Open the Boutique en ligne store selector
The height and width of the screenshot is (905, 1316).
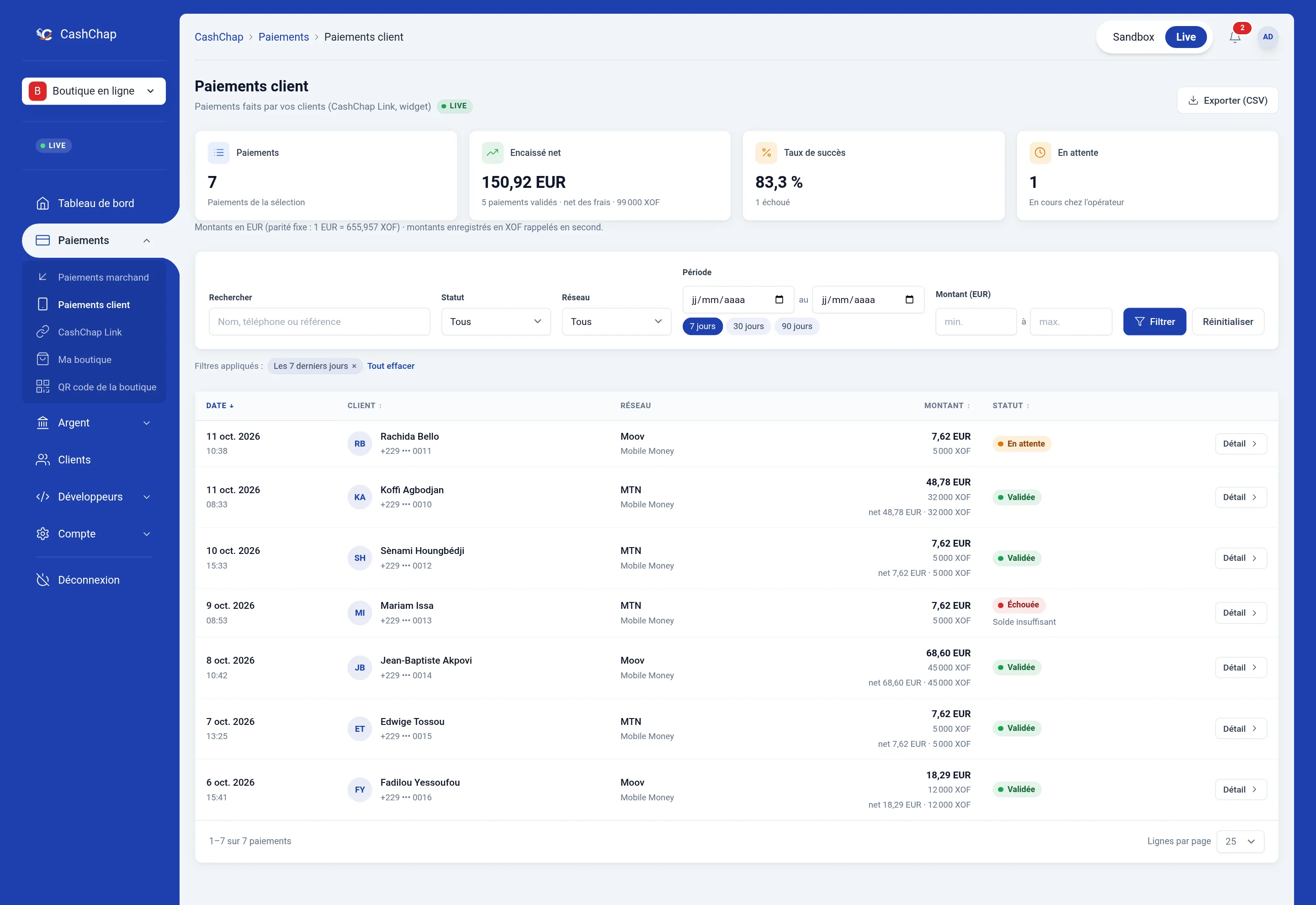[x=94, y=90]
